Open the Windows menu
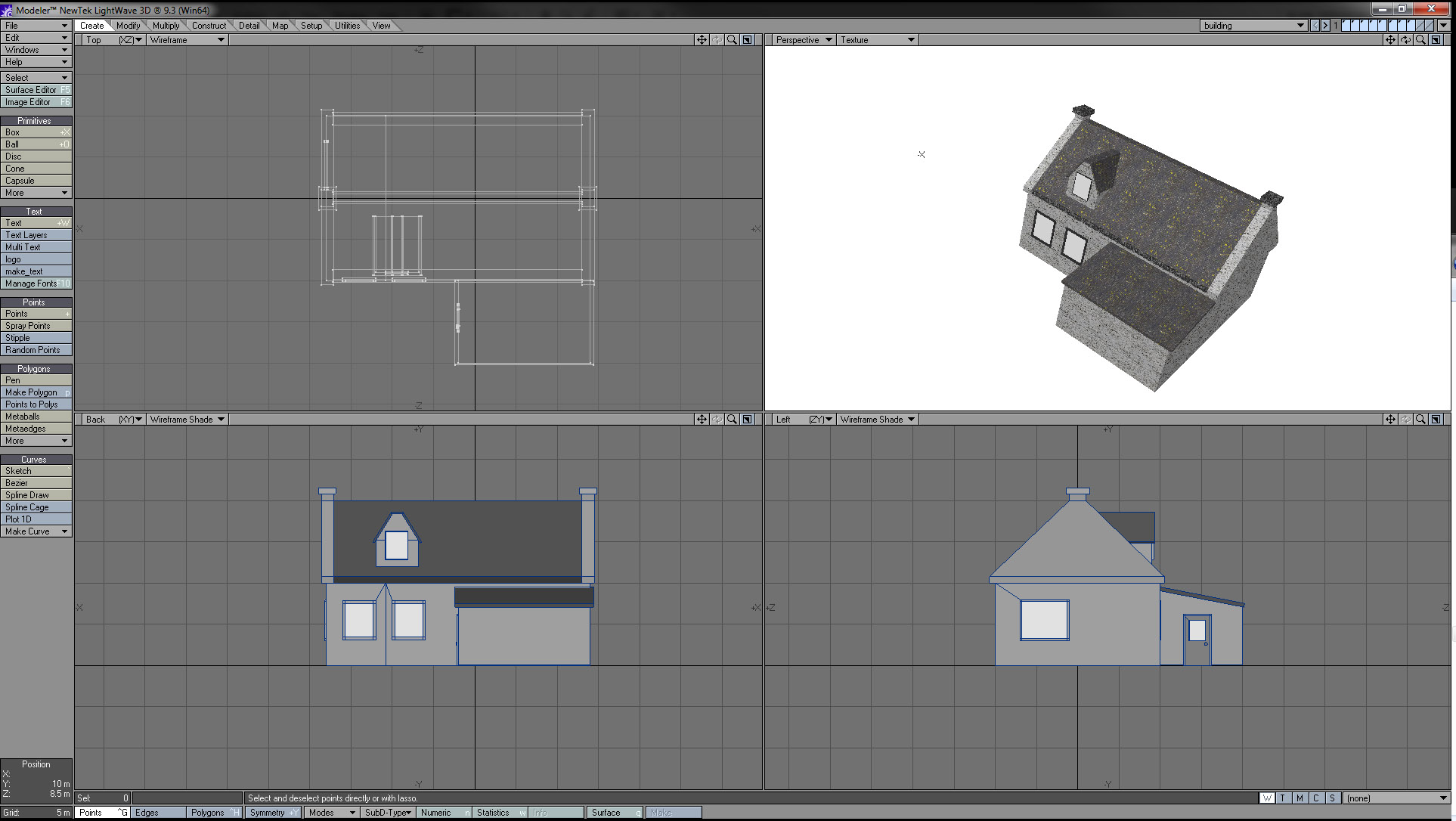This screenshot has width=1456, height=821. (x=36, y=50)
